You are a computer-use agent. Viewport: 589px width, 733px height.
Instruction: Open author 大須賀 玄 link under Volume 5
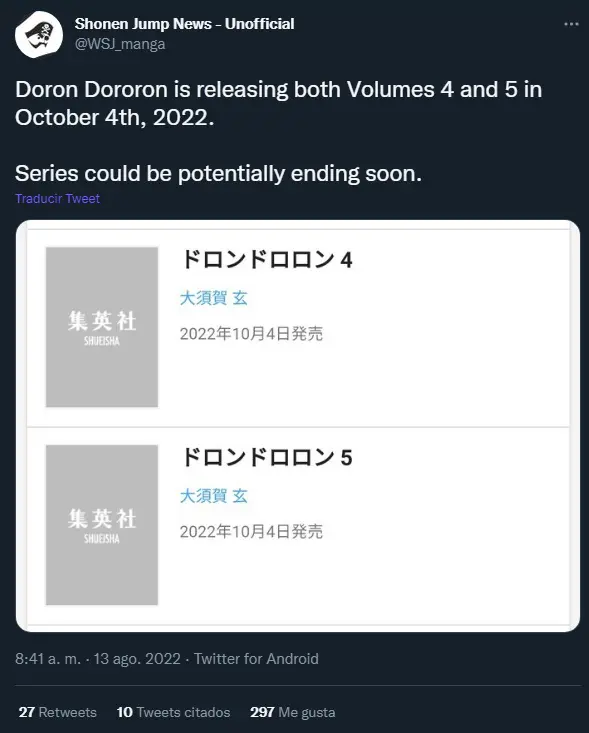[214, 496]
